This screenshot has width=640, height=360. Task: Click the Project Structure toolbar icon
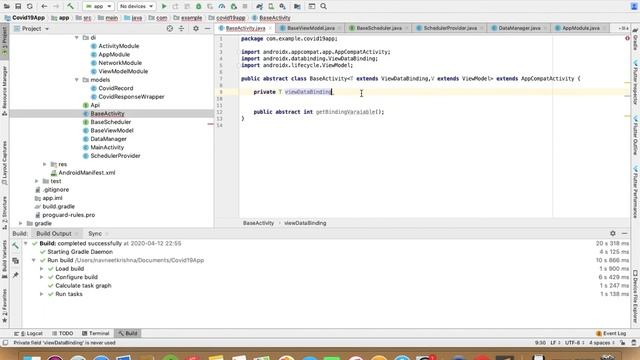coord(297,6)
